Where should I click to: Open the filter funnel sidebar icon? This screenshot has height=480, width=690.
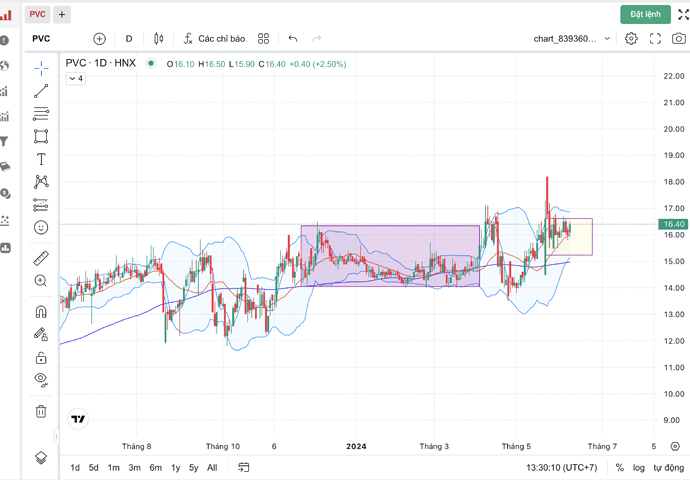[x=4, y=142]
